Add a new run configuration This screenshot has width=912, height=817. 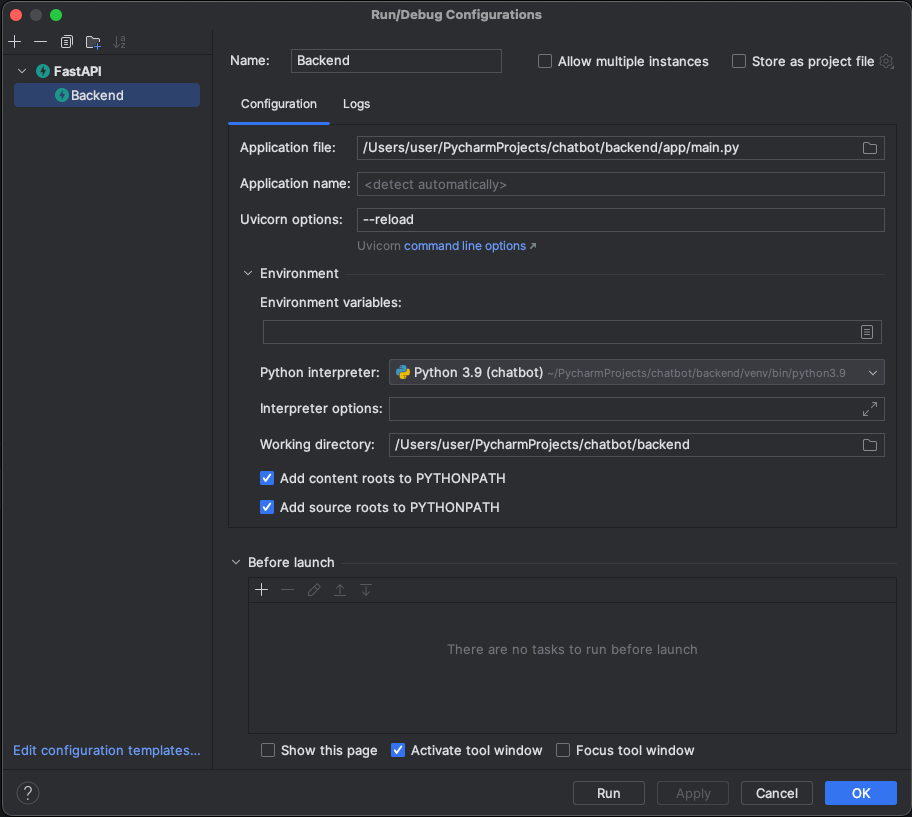pos(15,42)
